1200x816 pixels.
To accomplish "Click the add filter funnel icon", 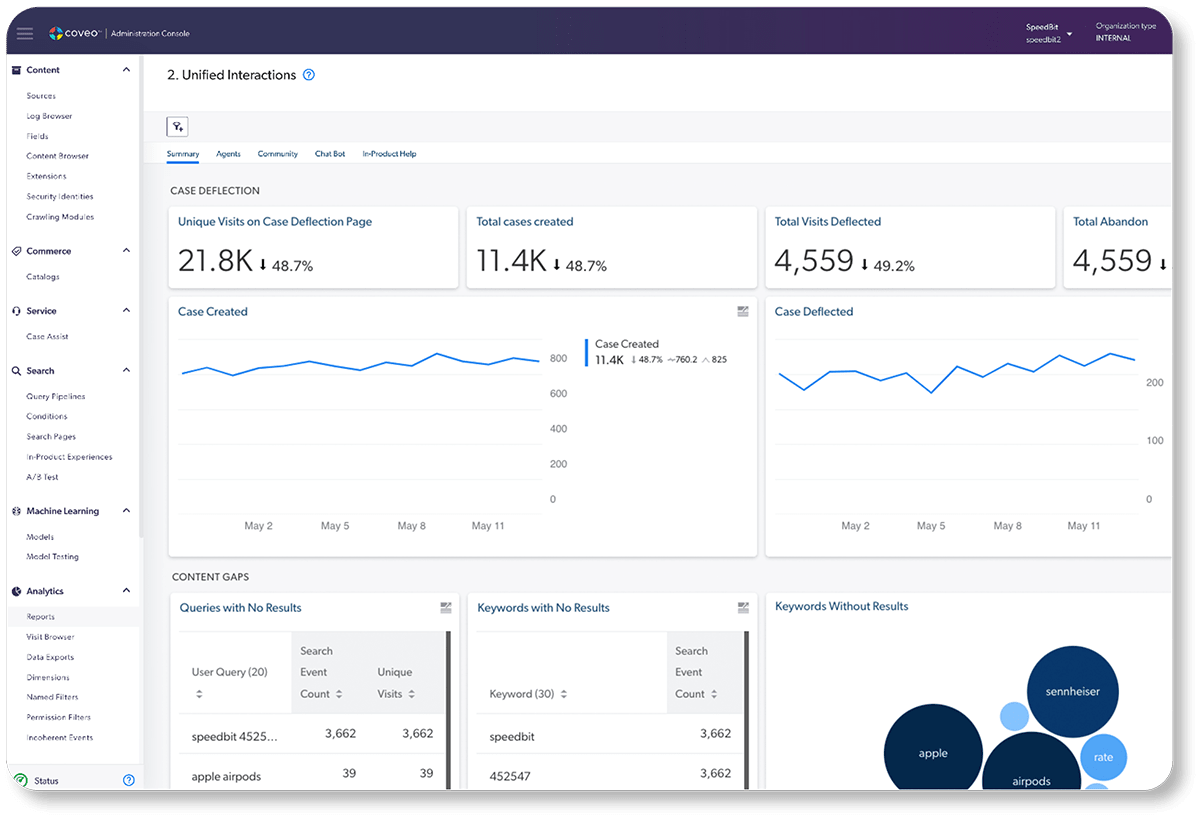I will click(x=177, y=126).
